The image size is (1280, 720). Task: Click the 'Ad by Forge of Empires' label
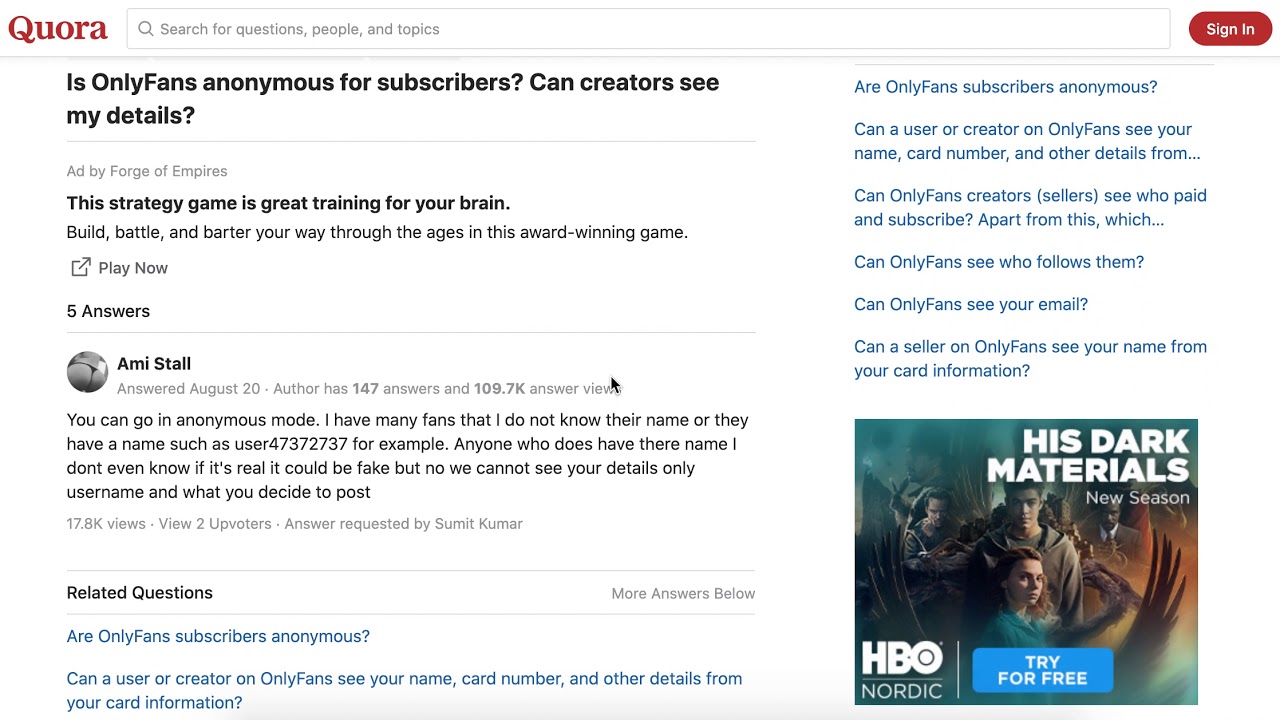pos(147,171)
